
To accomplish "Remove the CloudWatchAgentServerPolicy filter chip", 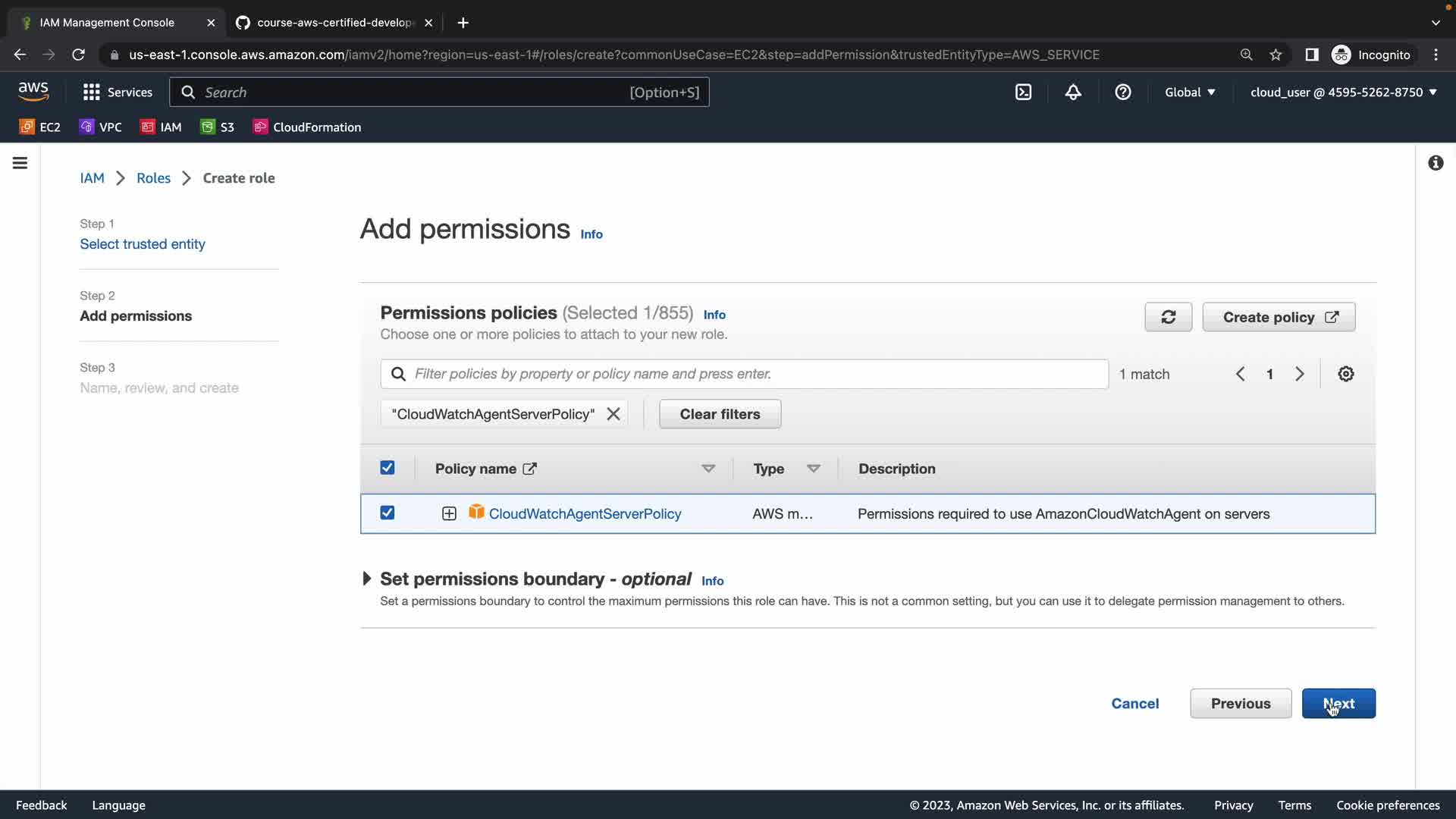I will pos(613,414).
